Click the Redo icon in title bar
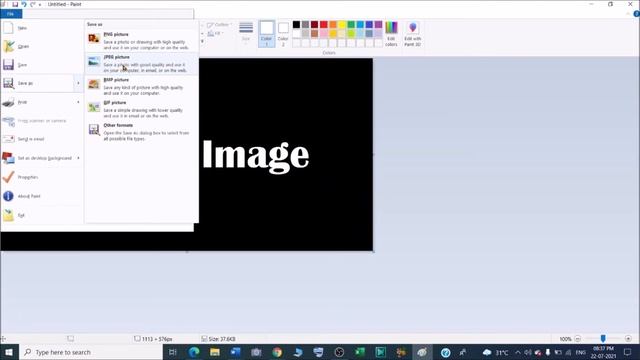This screenshot has height=360, width=640. pyautogui.click(x=33, y=4)
